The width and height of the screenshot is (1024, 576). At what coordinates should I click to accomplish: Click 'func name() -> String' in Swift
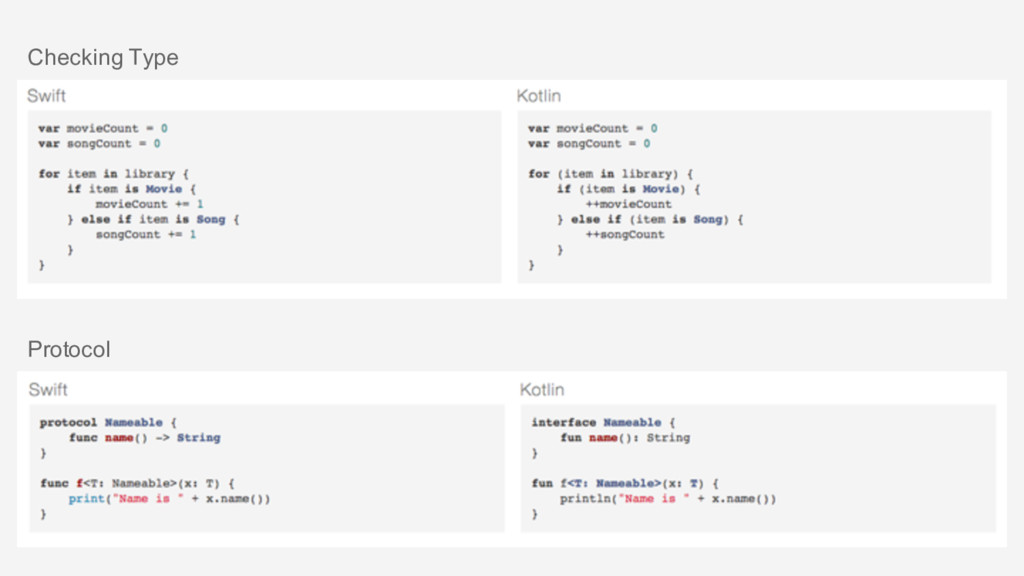click(145, 438)
